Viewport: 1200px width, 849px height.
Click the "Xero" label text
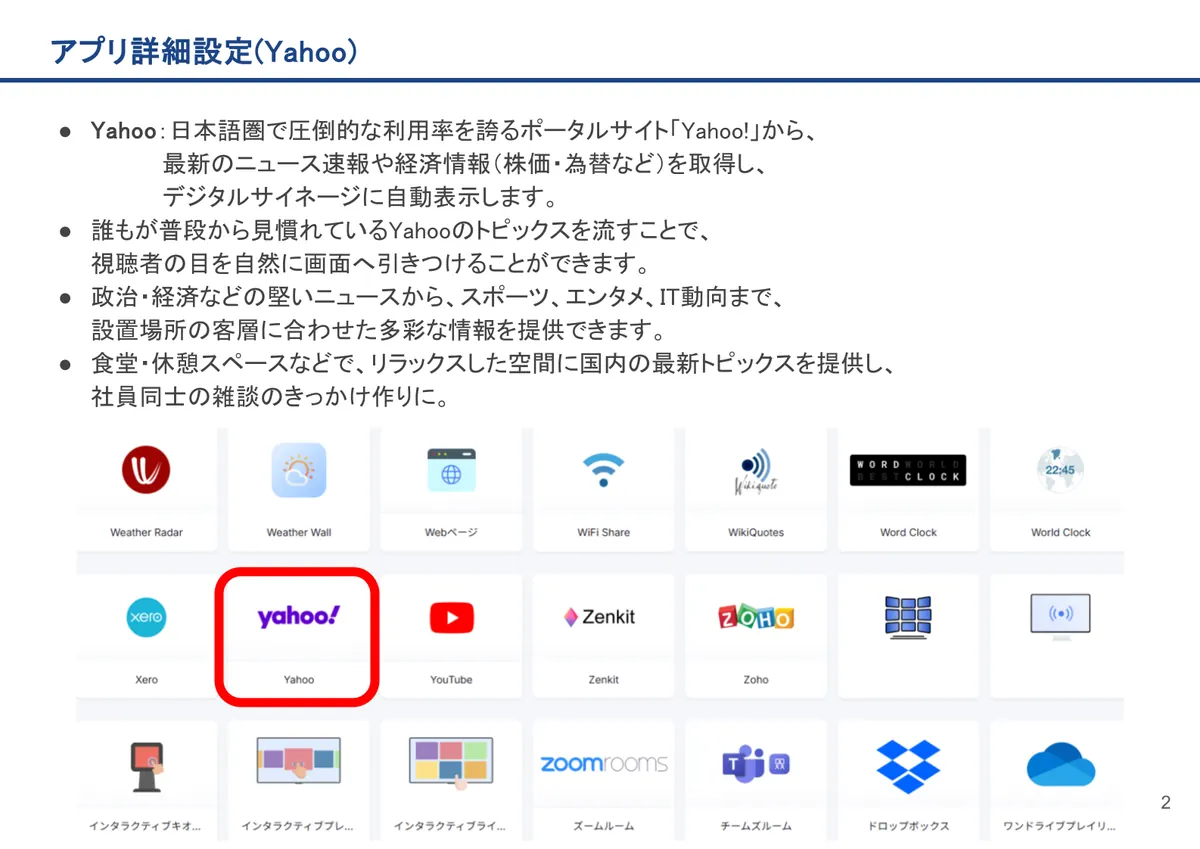point(146,680)
